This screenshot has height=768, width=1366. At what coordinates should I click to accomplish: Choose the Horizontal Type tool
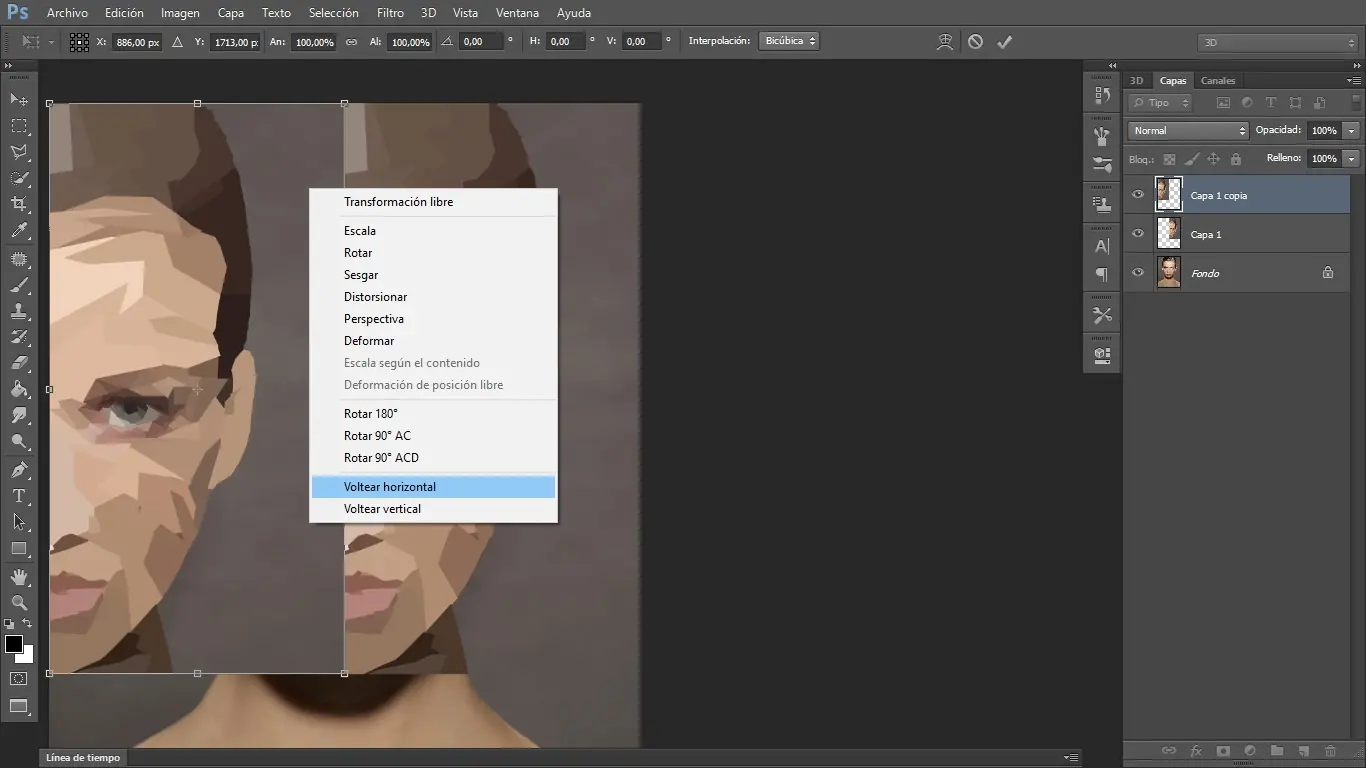(x=18, y=495)
